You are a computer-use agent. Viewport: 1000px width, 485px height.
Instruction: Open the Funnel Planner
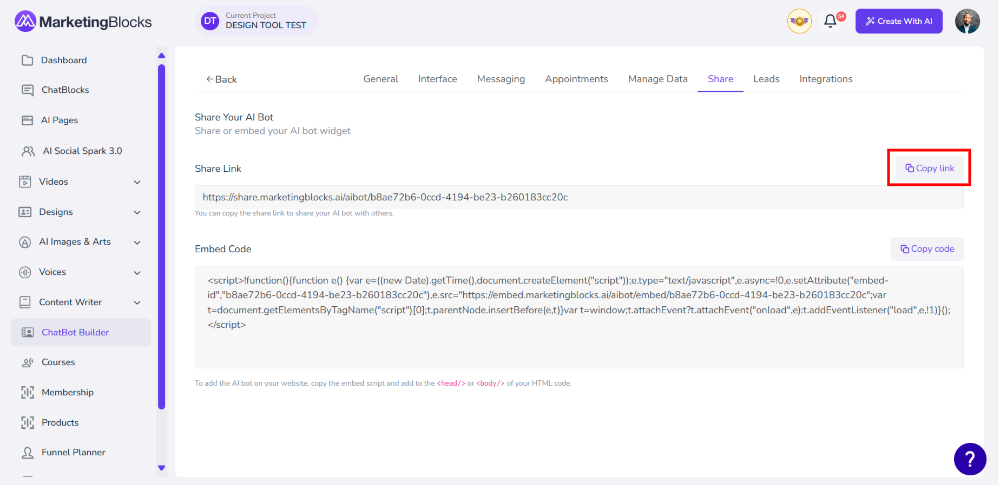coord(73,452)
